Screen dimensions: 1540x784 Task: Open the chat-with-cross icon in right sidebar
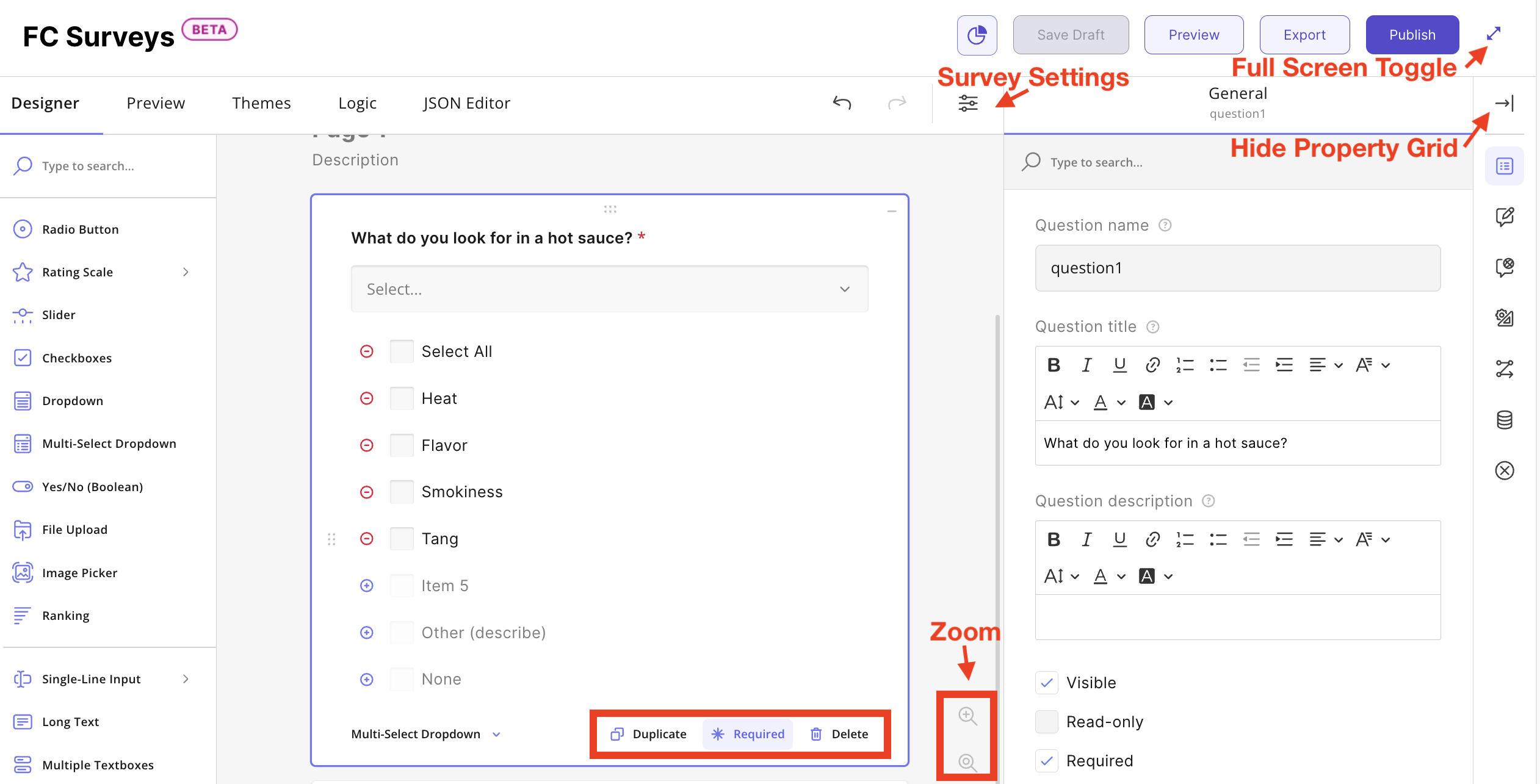coord(1505,267)
